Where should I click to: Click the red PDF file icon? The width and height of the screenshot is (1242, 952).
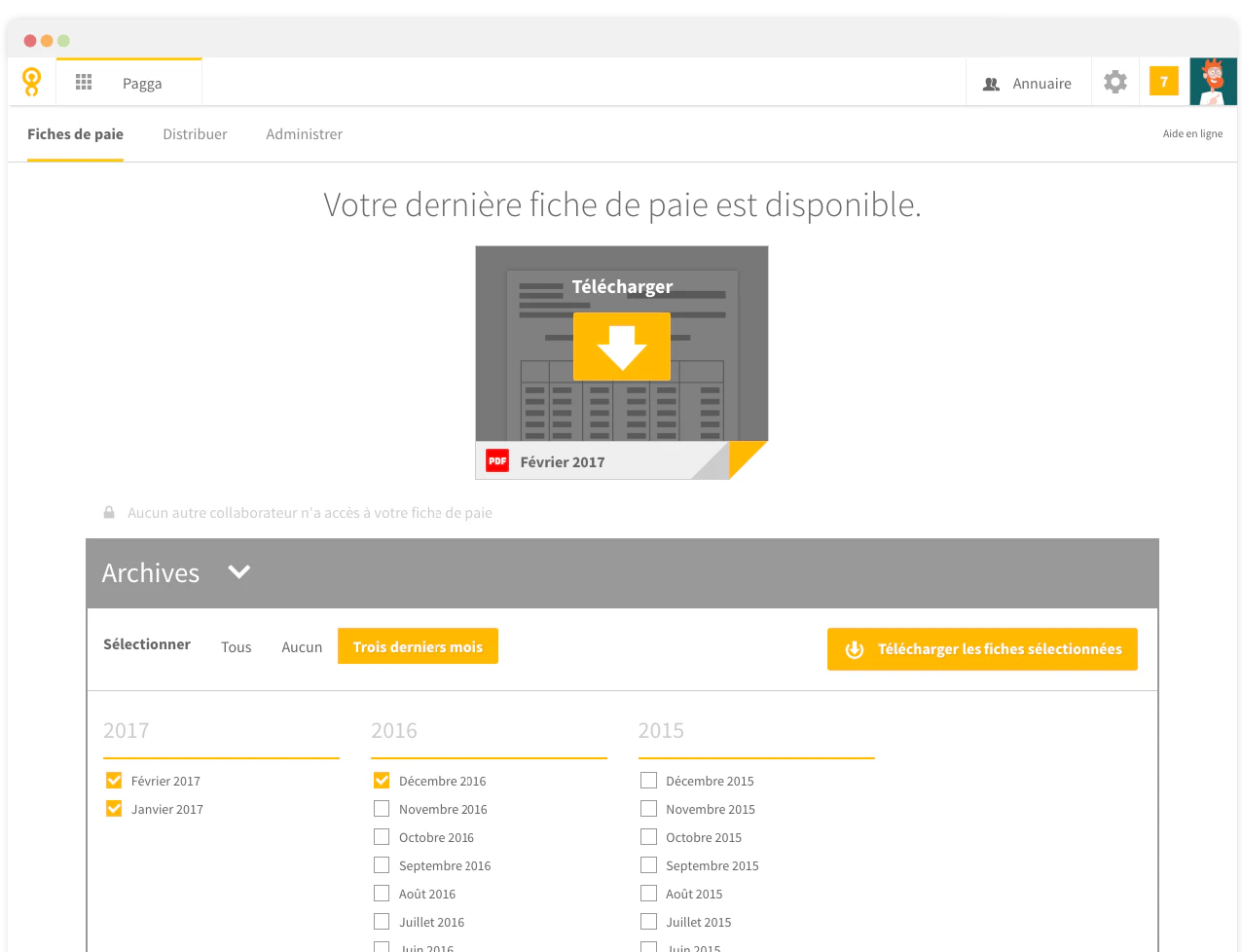pyautogui.click(x=497, y=461)
